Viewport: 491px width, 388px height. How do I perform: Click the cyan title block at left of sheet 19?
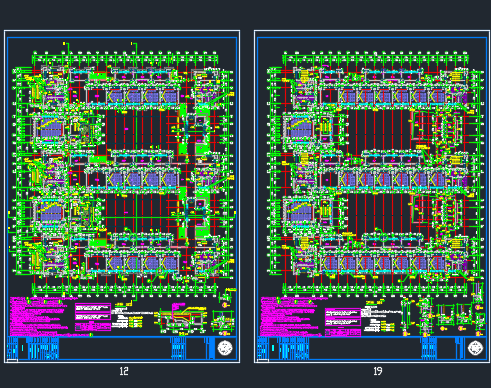coord(283,348)
